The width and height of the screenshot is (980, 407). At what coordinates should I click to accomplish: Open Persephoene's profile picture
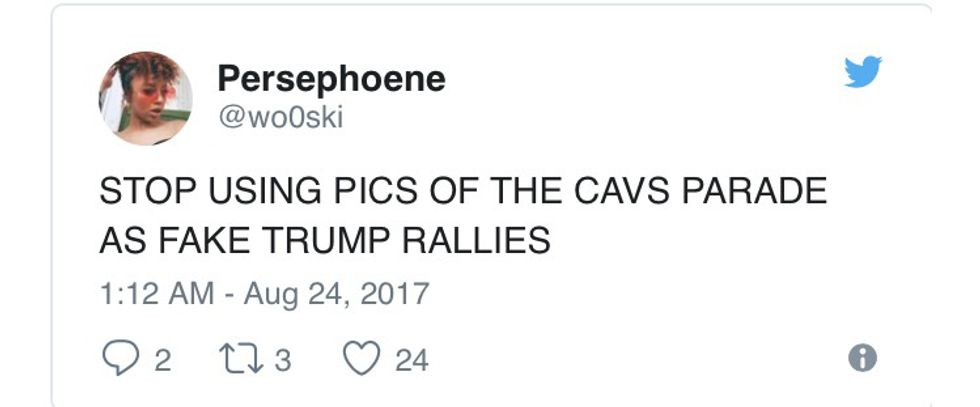[x=145, y=98]
